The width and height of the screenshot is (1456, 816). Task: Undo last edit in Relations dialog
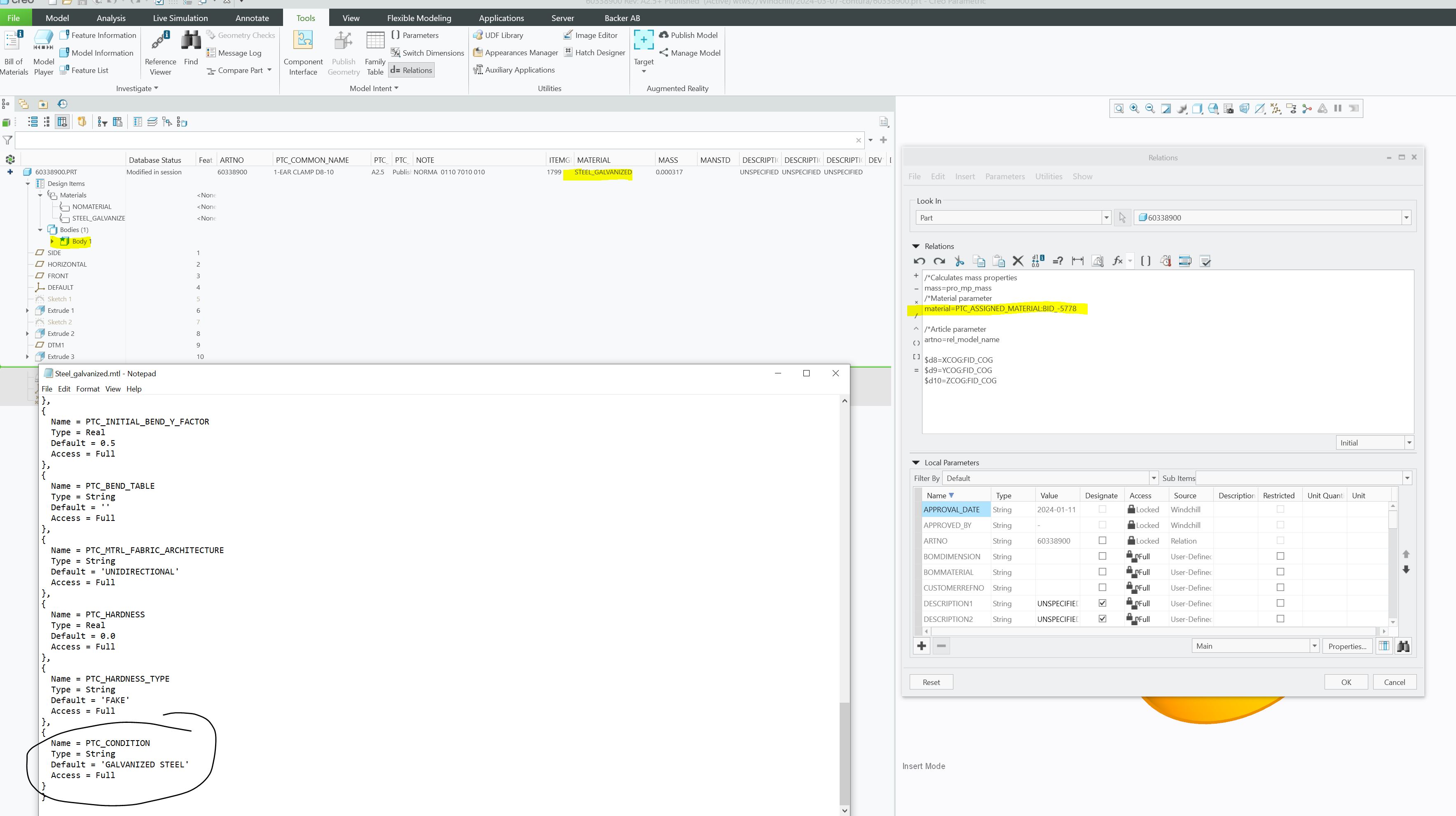(920, 261)
